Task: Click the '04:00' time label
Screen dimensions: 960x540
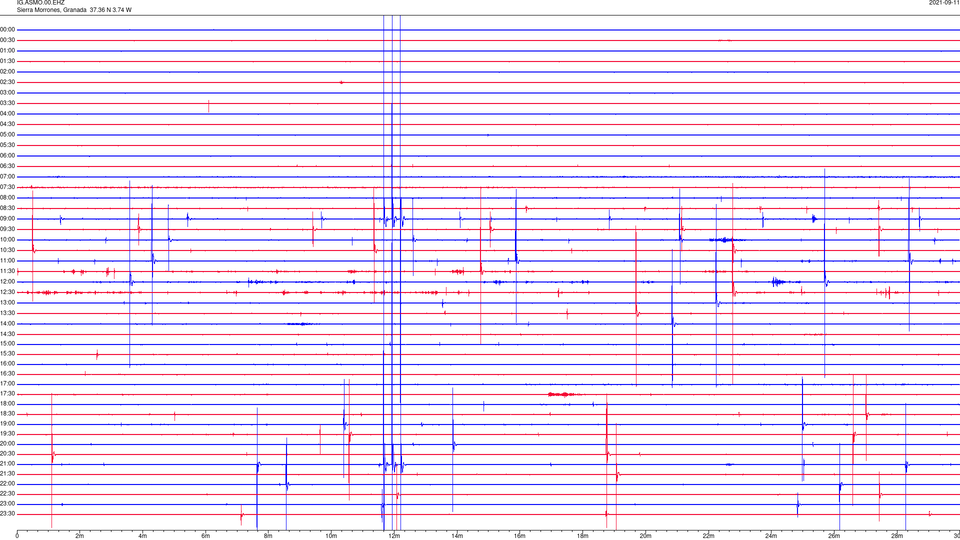Action: (8, 113)
